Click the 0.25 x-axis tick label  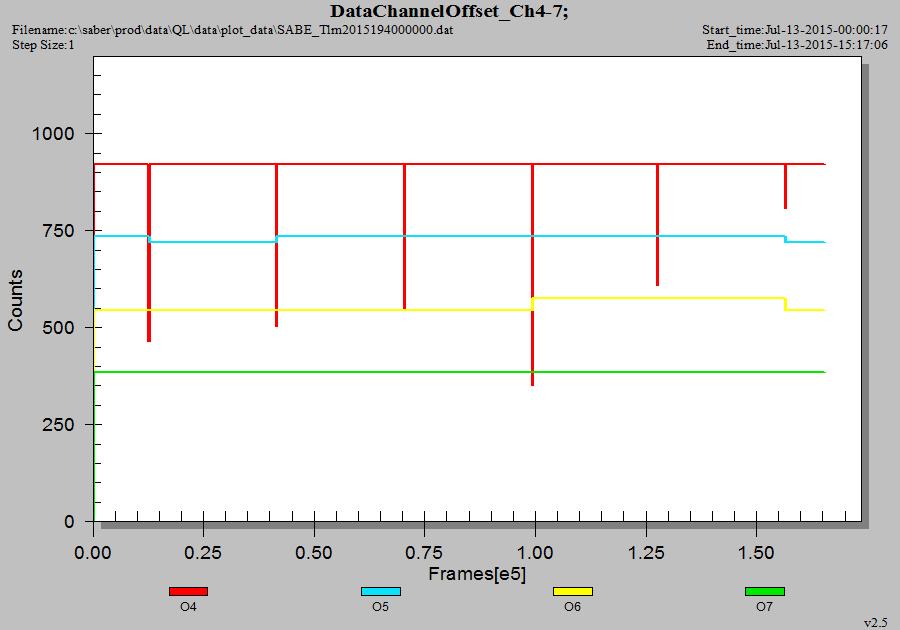pyautogui.click(x=203, y=553)
